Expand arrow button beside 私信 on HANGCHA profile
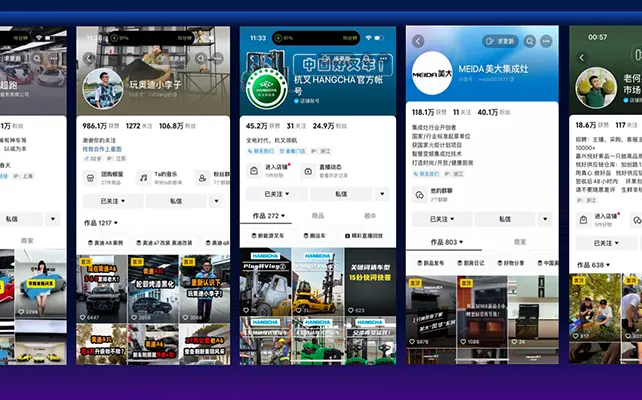Screen dimensions: 642x400 pyautogui.click(x=382, y=194)
